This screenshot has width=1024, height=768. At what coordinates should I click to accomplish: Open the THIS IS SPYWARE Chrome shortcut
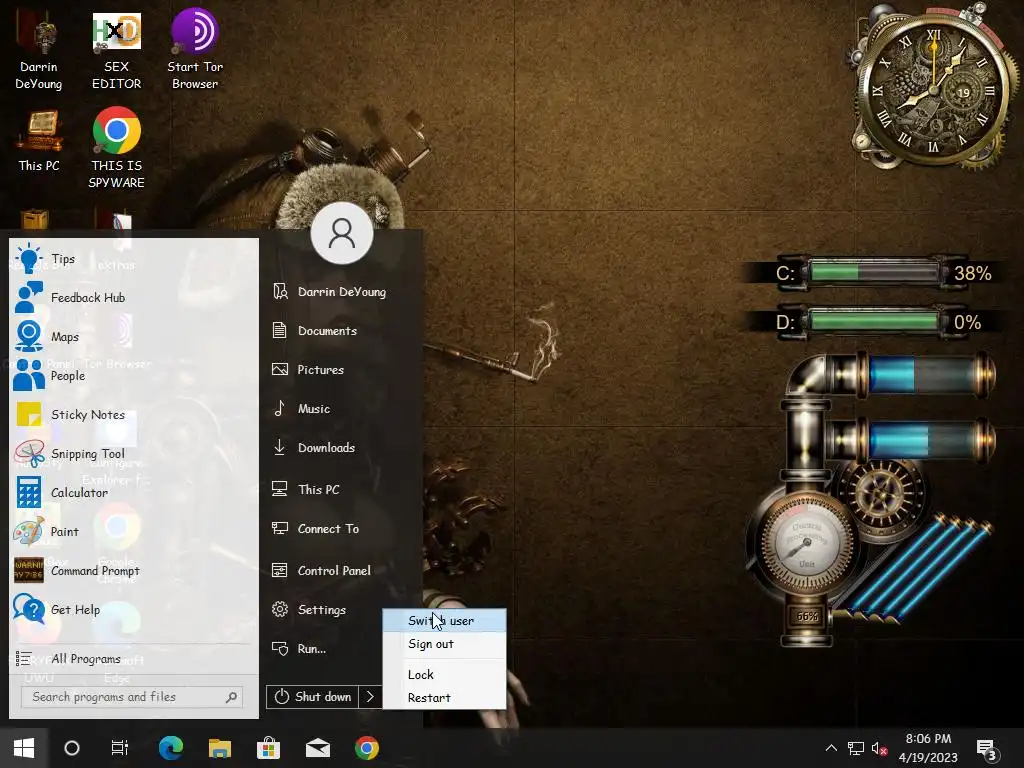[116, 148]
